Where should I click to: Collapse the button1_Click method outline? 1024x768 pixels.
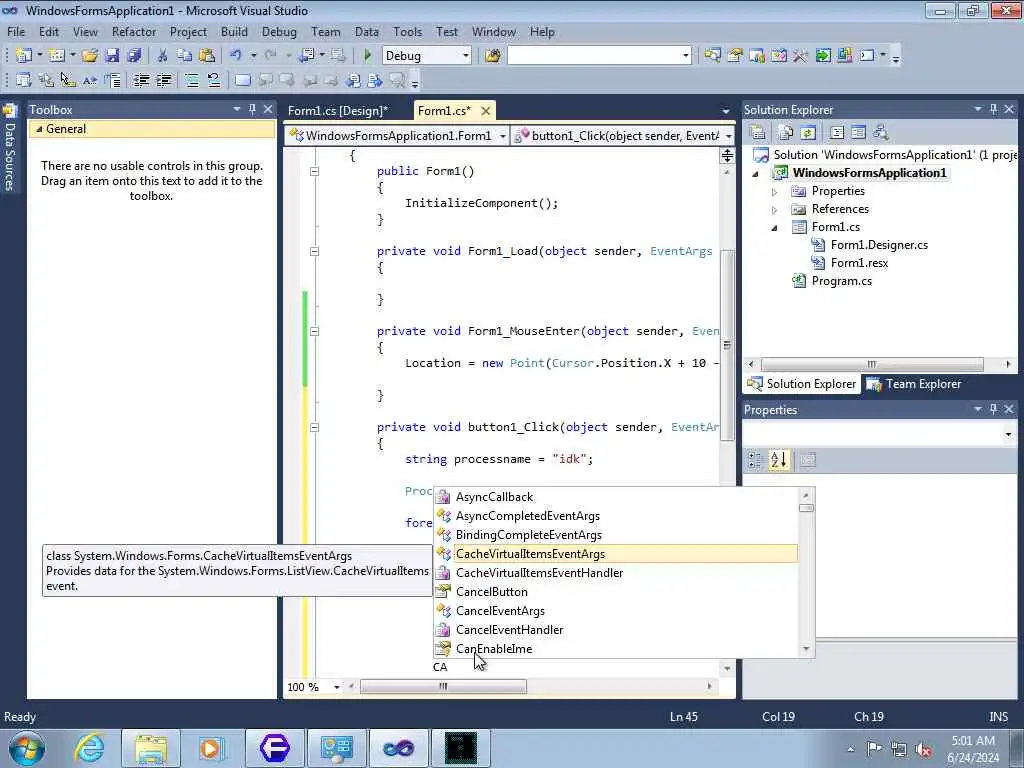314,428
